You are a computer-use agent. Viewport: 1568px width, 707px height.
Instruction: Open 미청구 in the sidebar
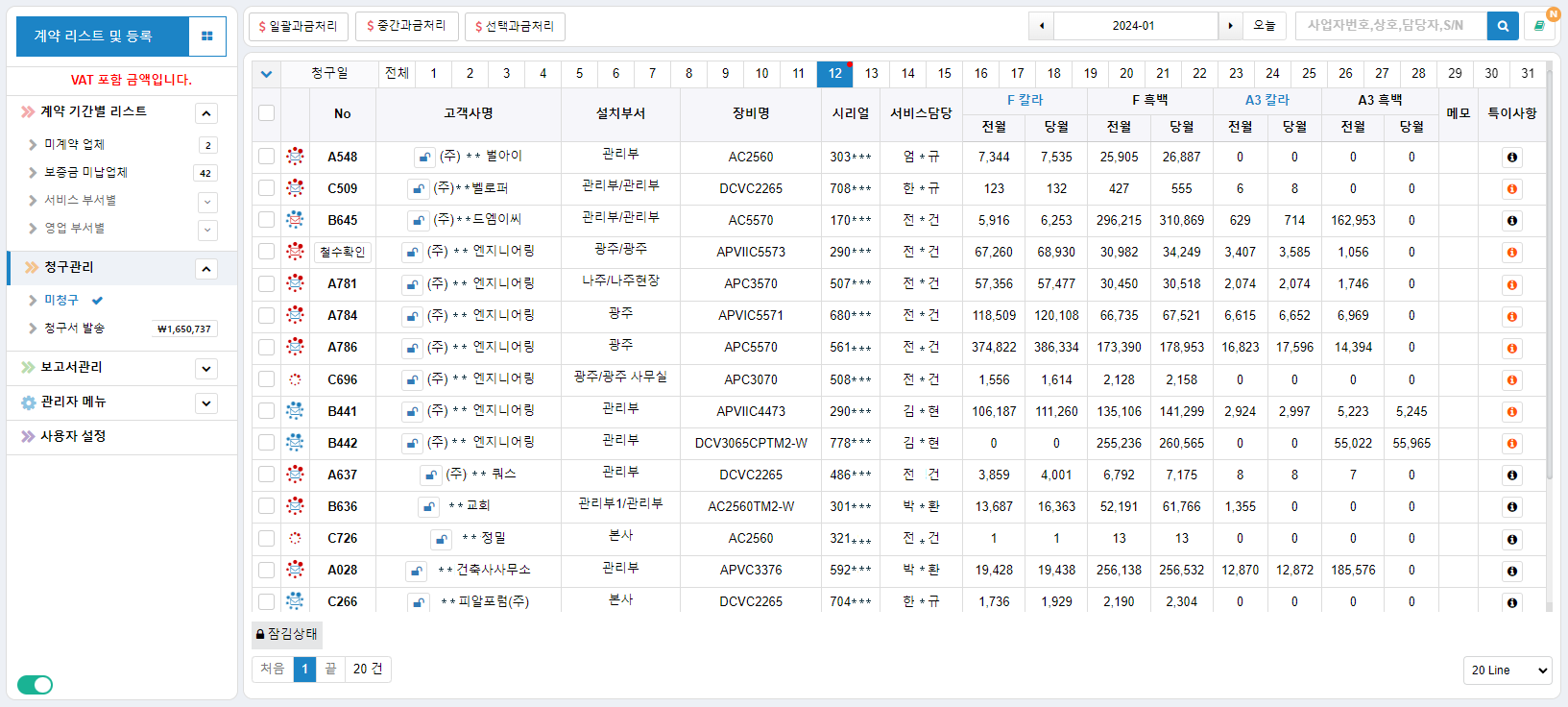tap(61, 300)
